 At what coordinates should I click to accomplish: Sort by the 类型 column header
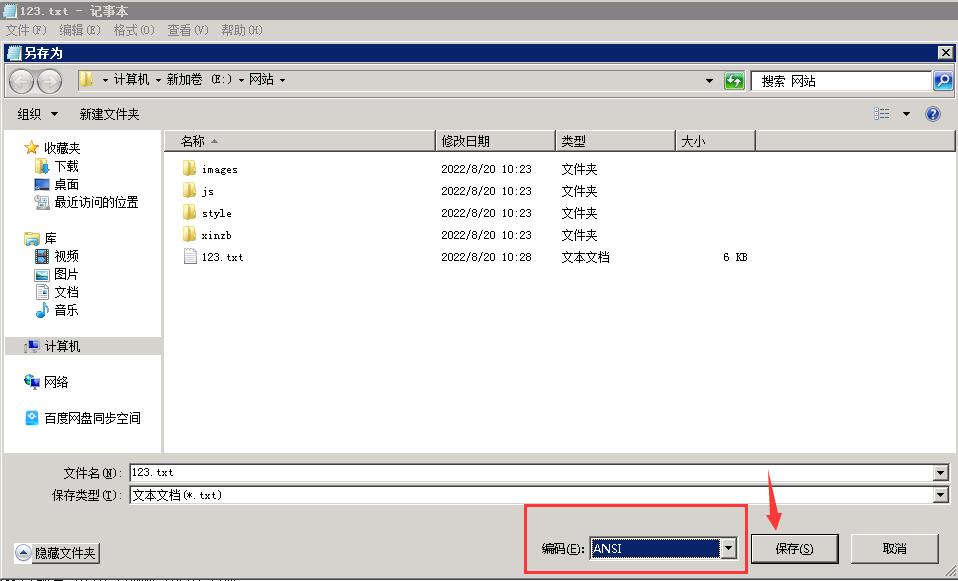click(615, 141)
